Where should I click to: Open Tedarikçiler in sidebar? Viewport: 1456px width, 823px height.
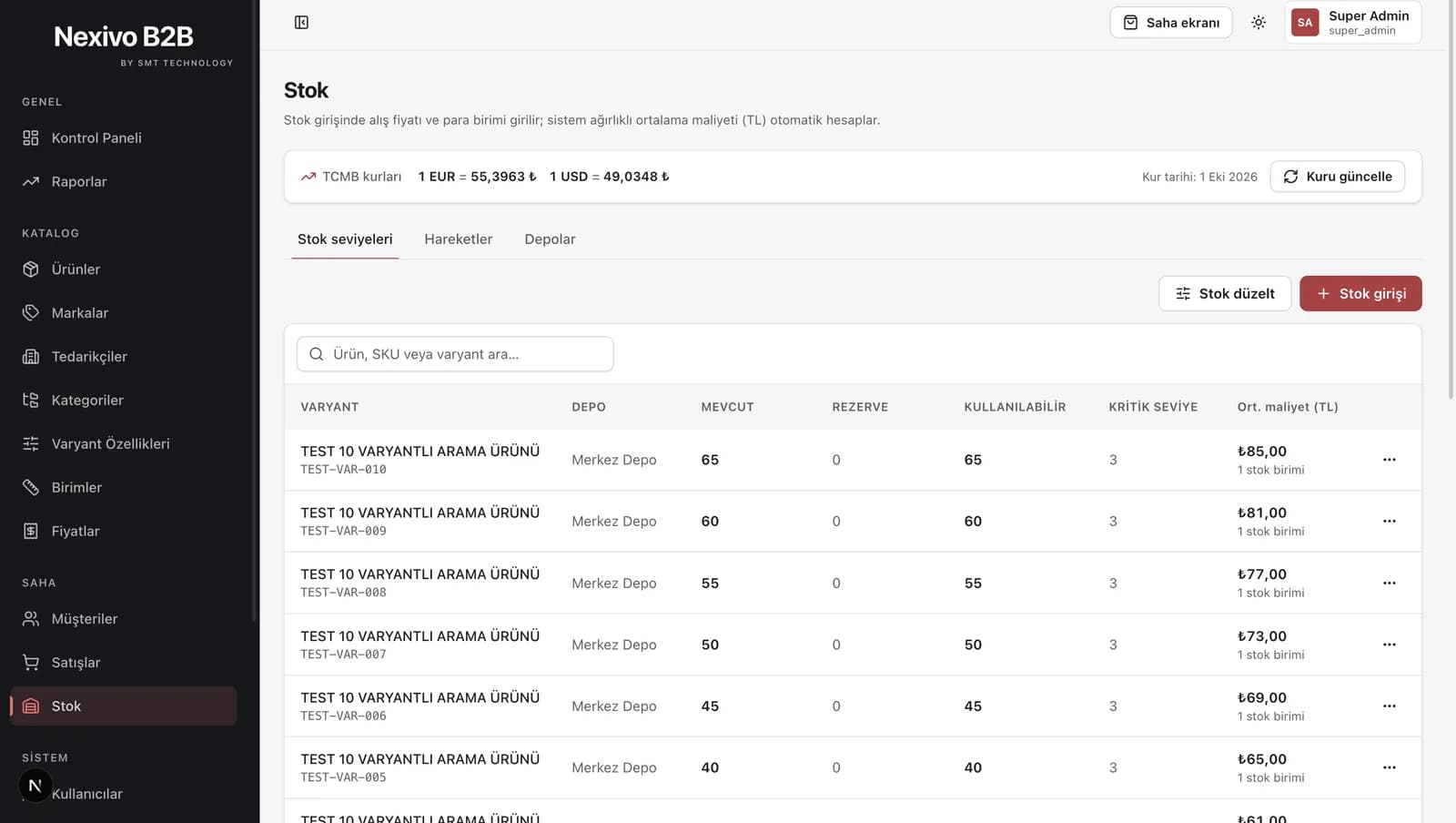124,356
